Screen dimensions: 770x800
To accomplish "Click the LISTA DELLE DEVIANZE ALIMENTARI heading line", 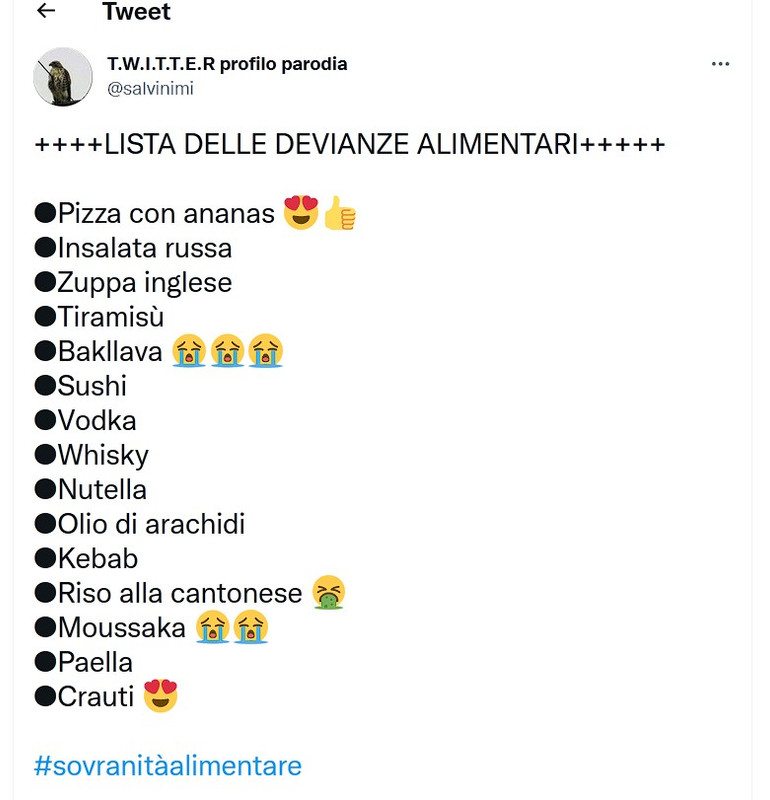I will 350,145.
